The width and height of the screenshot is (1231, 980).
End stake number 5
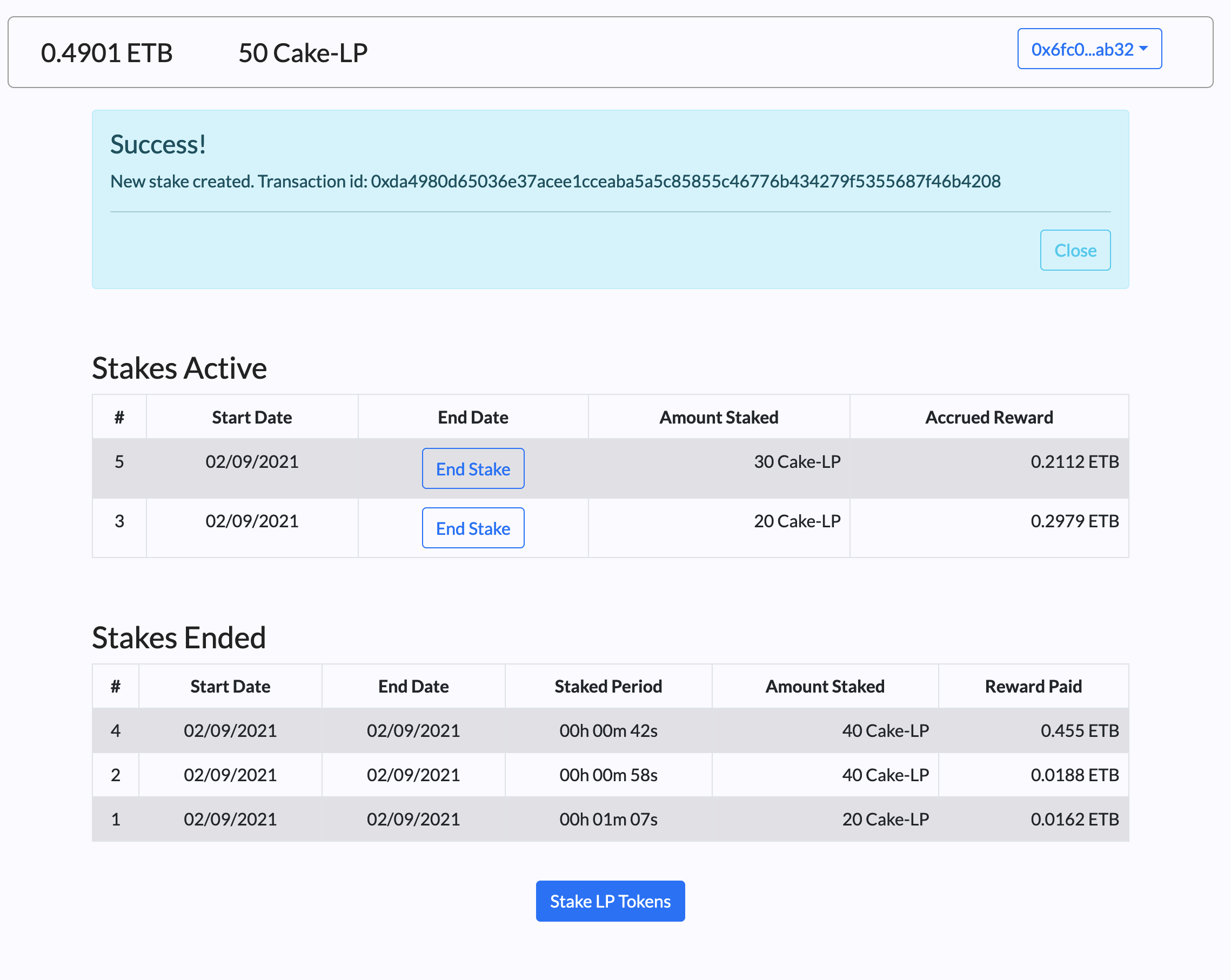tap(473, 468)
